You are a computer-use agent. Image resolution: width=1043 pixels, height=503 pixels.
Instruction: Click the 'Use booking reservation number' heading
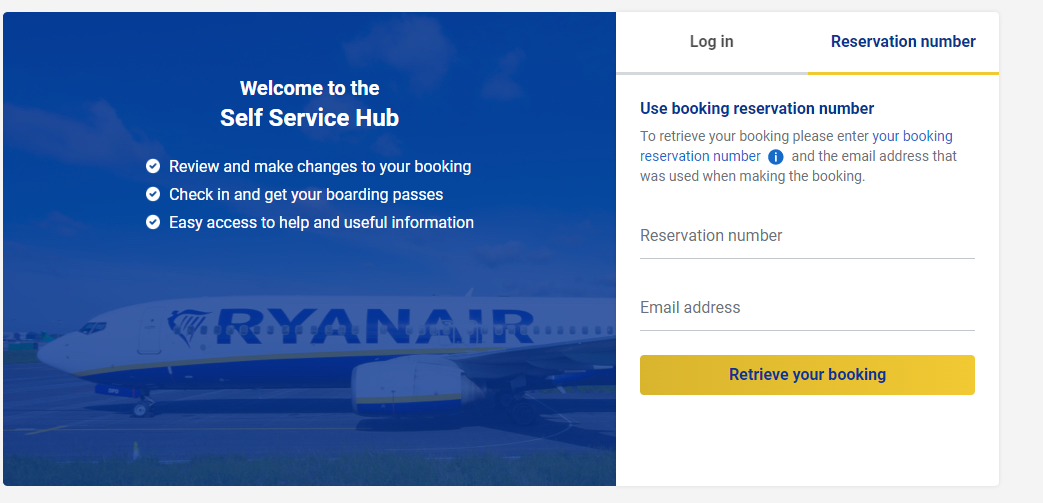757,108
